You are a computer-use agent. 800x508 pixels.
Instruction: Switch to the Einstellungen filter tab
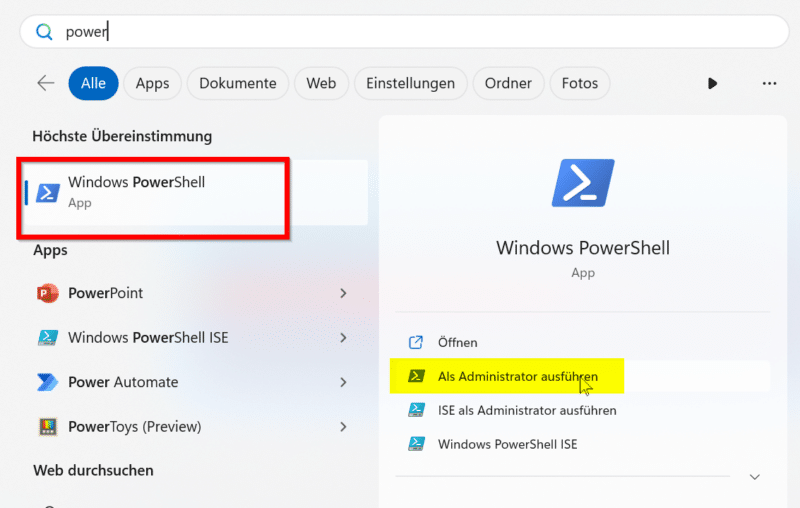pyautogui.click(x=411, y=83)
